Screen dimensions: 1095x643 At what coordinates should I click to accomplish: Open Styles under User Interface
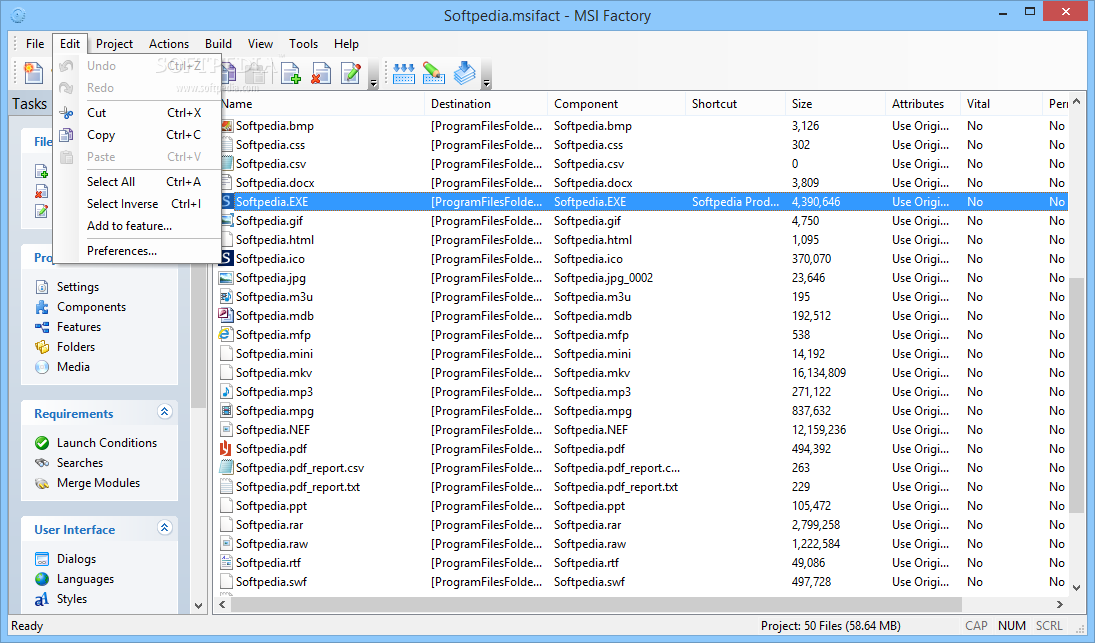72,599
